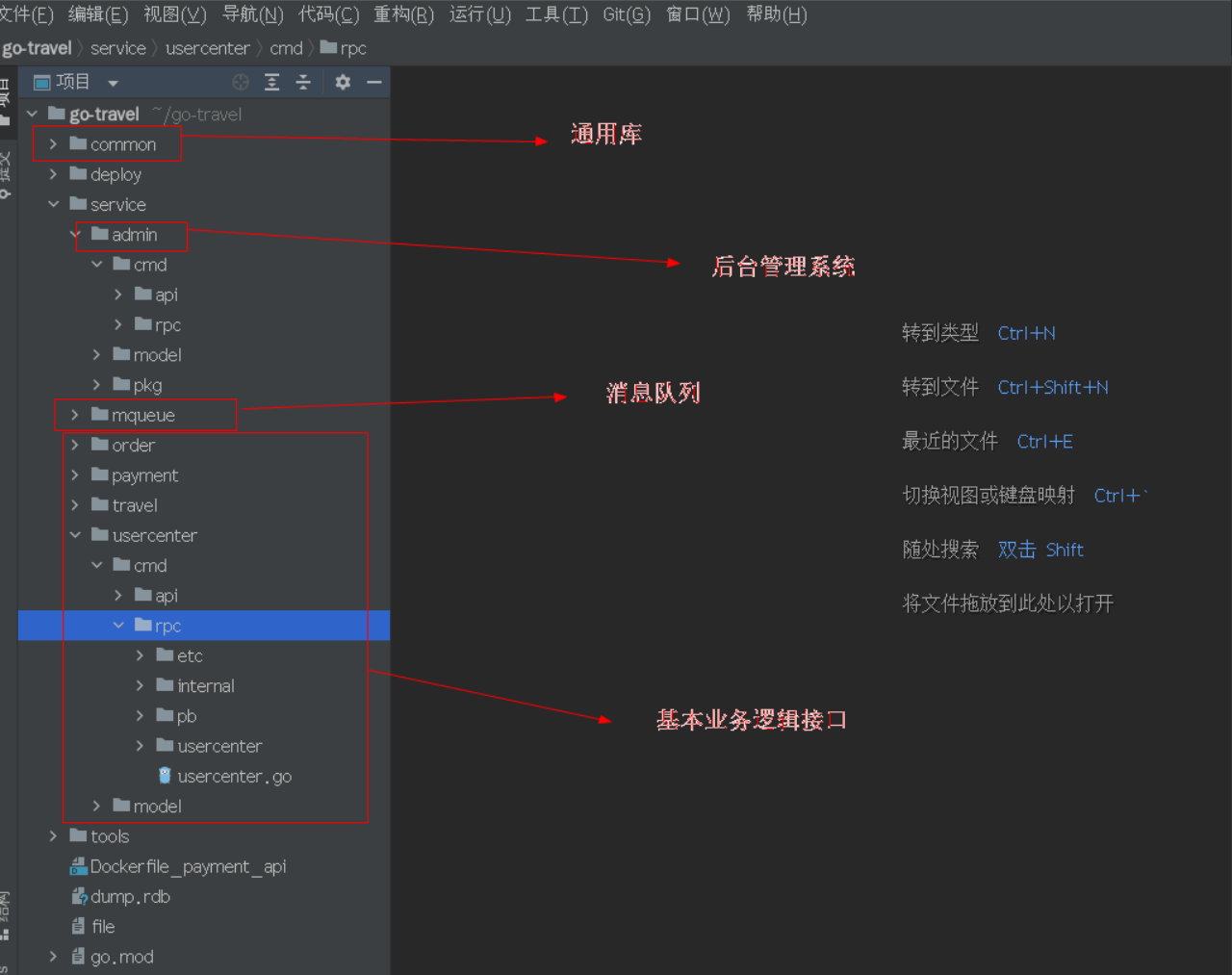Click the file icon beside go.mod

coord(76,956)
